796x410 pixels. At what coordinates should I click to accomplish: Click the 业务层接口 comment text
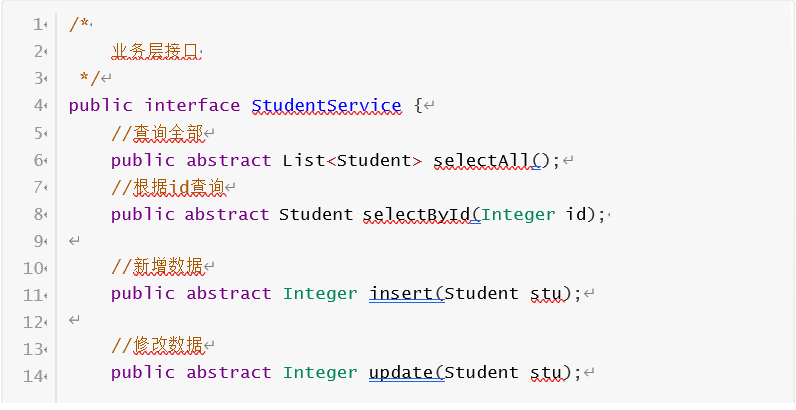pos(155,51)
